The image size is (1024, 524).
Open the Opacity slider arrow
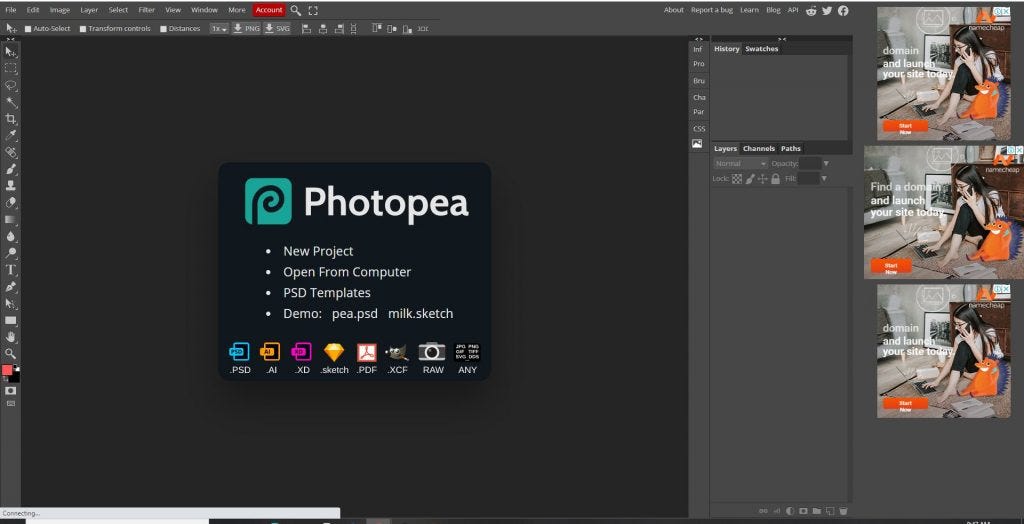tap(825, 163)
